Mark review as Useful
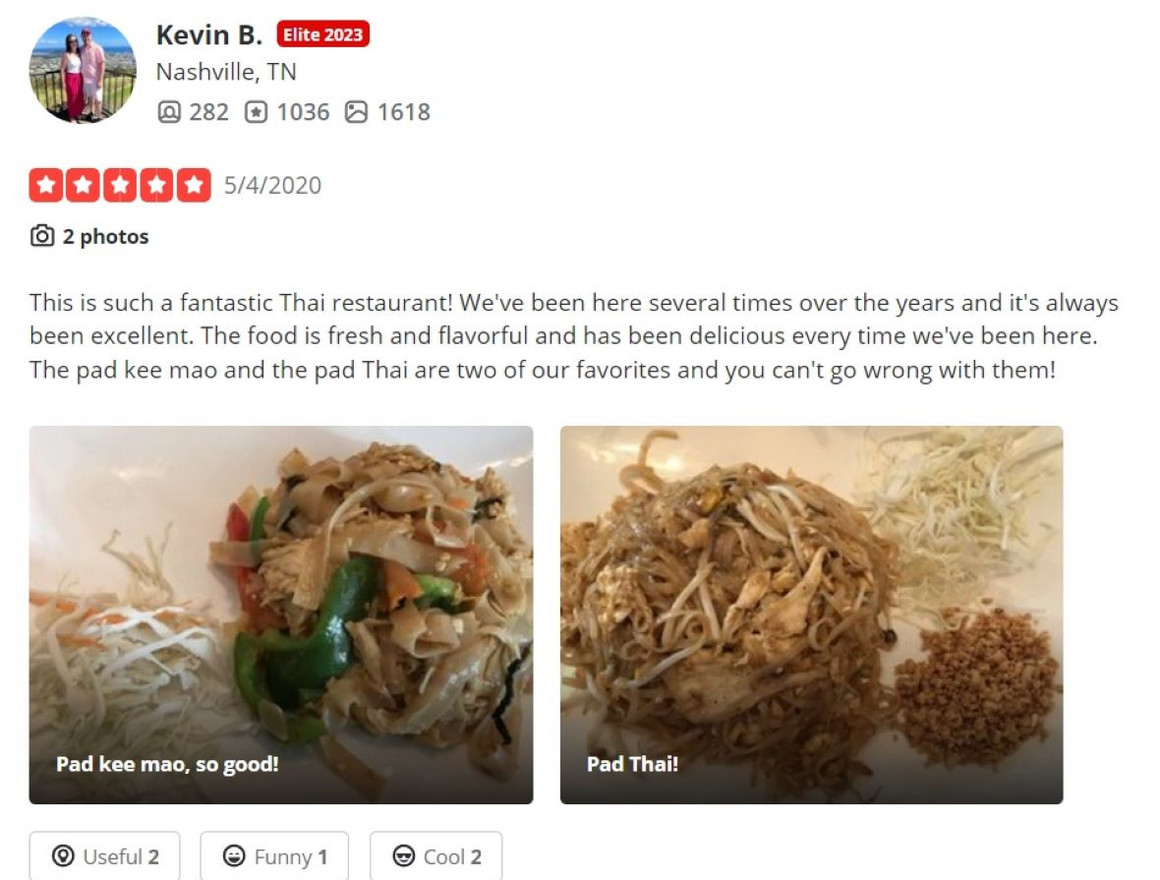Image resolution: width=1160 pixels, height=880 pixels. coord(104,856)
